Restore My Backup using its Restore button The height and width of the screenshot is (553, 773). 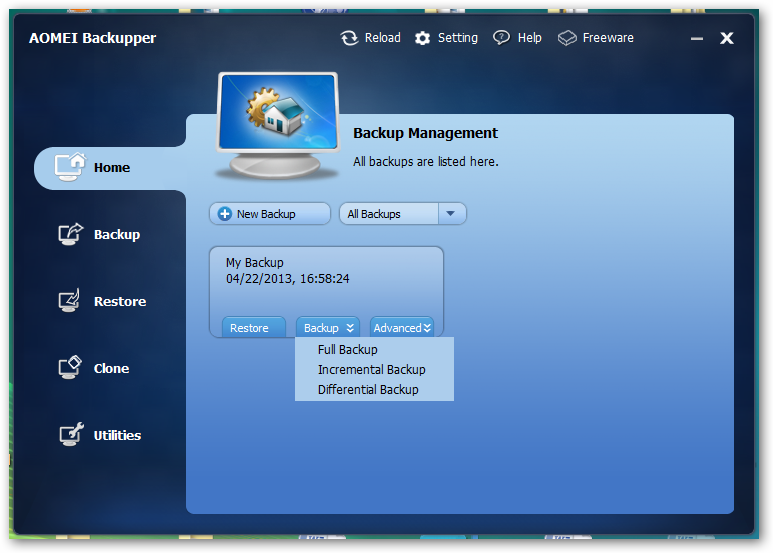pyautogui.click(x=253, y=328)
